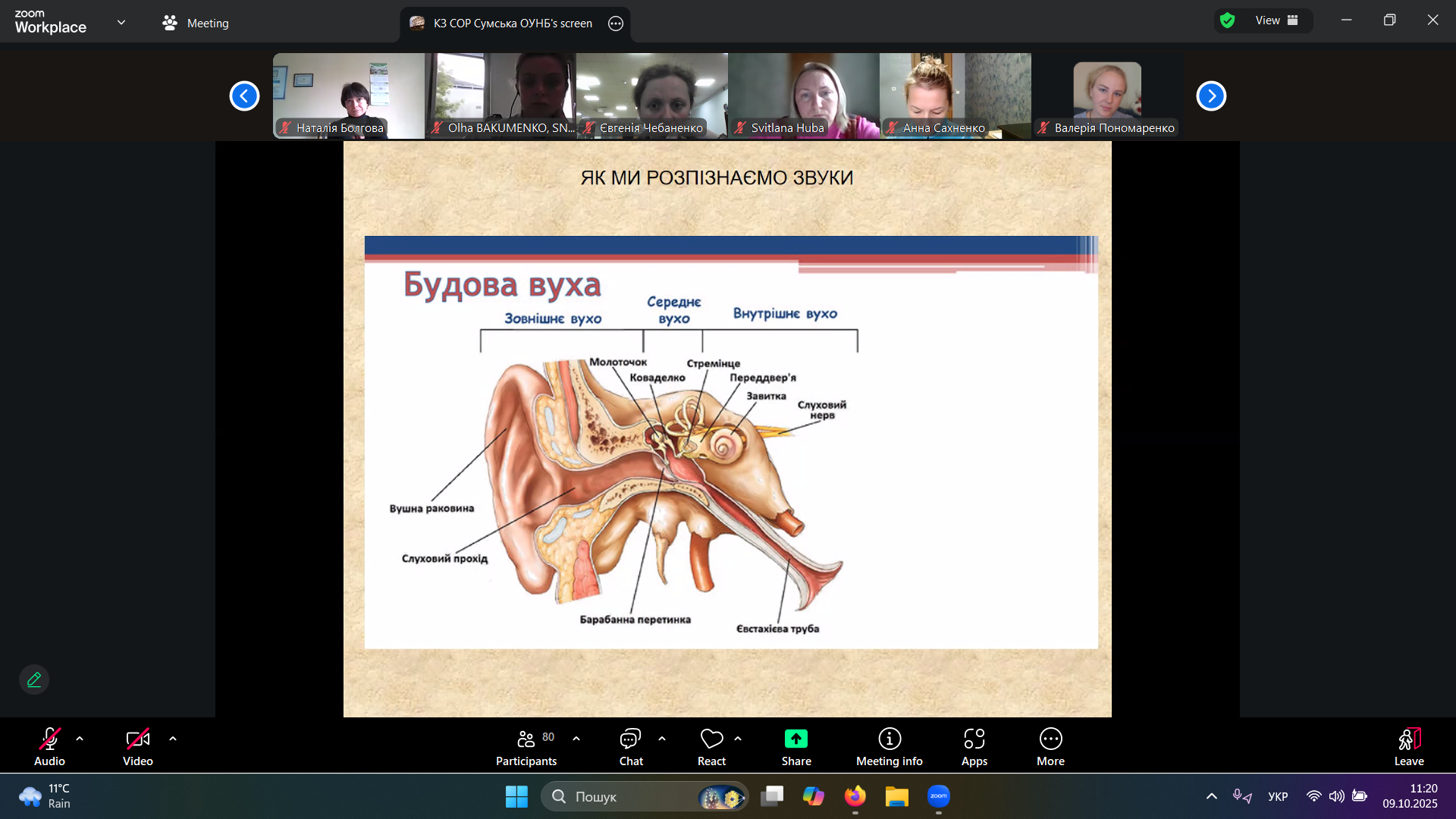Select the Meeting tab
This screenshot has width=1456, height=819.
point(196,23)
